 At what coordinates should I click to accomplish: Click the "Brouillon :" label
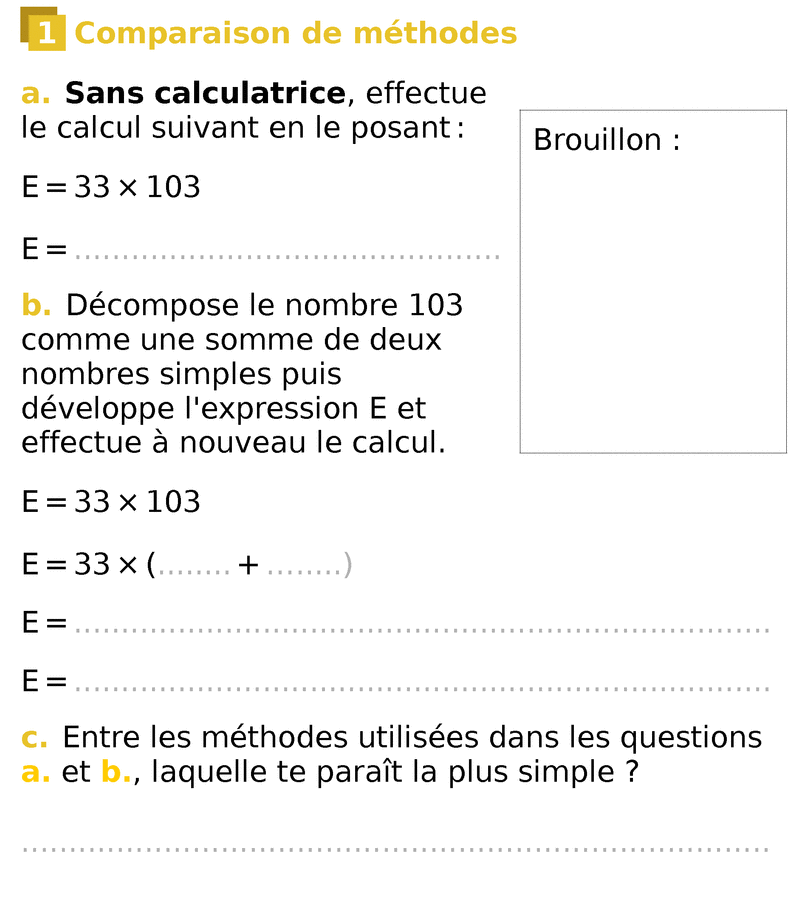pos(606,140)
